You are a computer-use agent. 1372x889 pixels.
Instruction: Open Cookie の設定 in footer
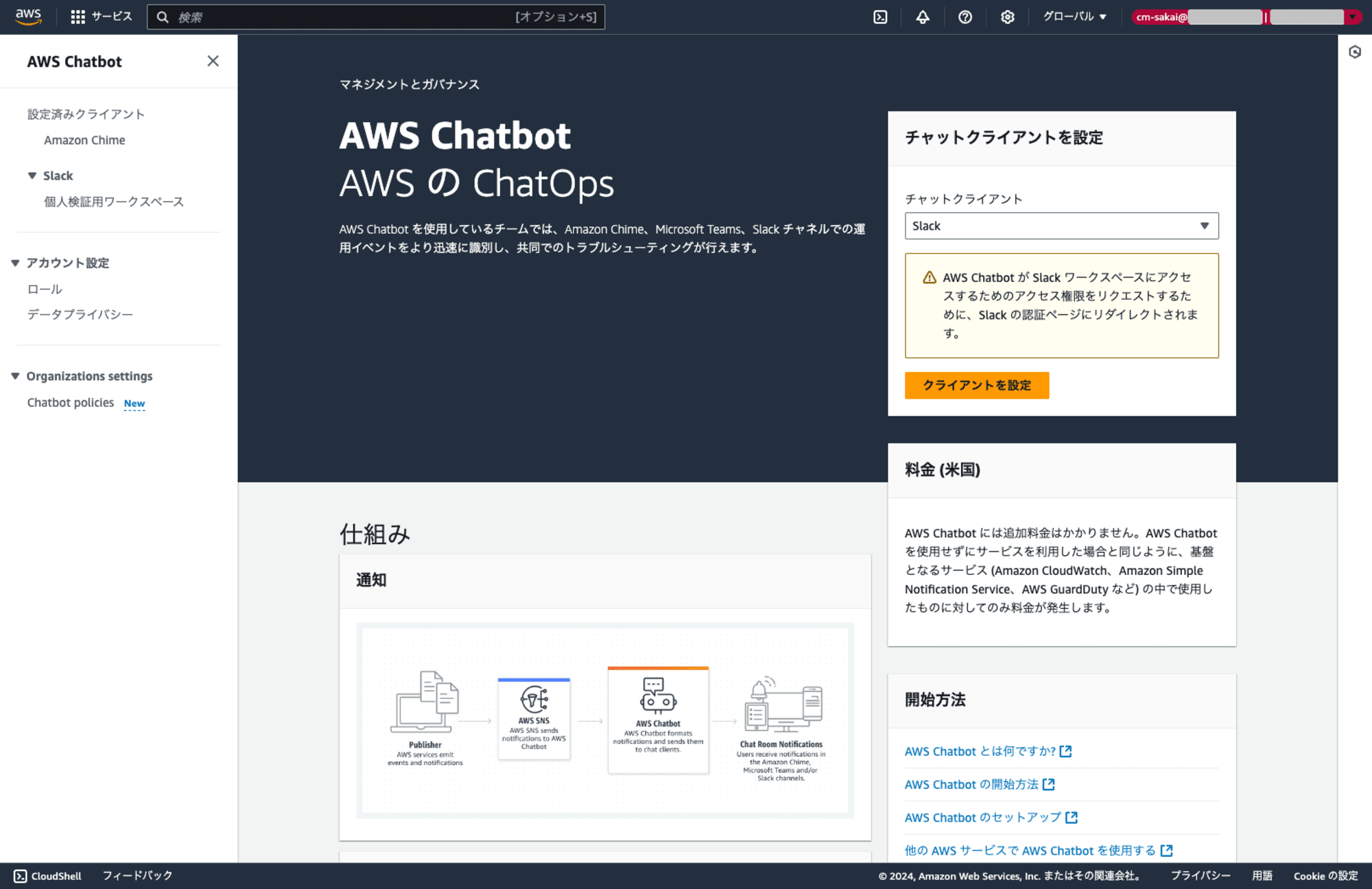click(x=1325, y=876)
